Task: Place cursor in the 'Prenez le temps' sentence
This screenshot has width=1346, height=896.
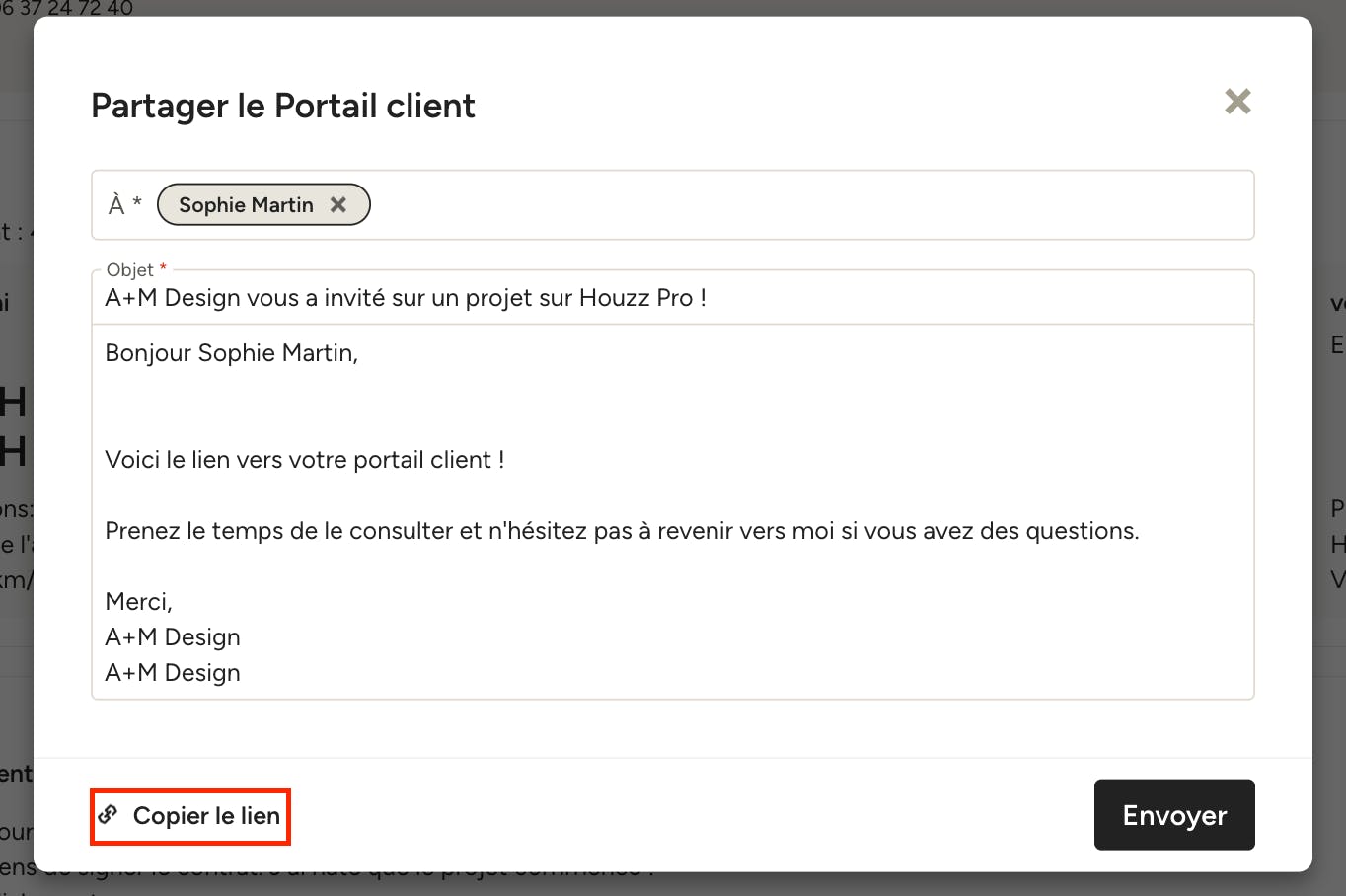Action: pyautogui.click(x=622, y=531)
